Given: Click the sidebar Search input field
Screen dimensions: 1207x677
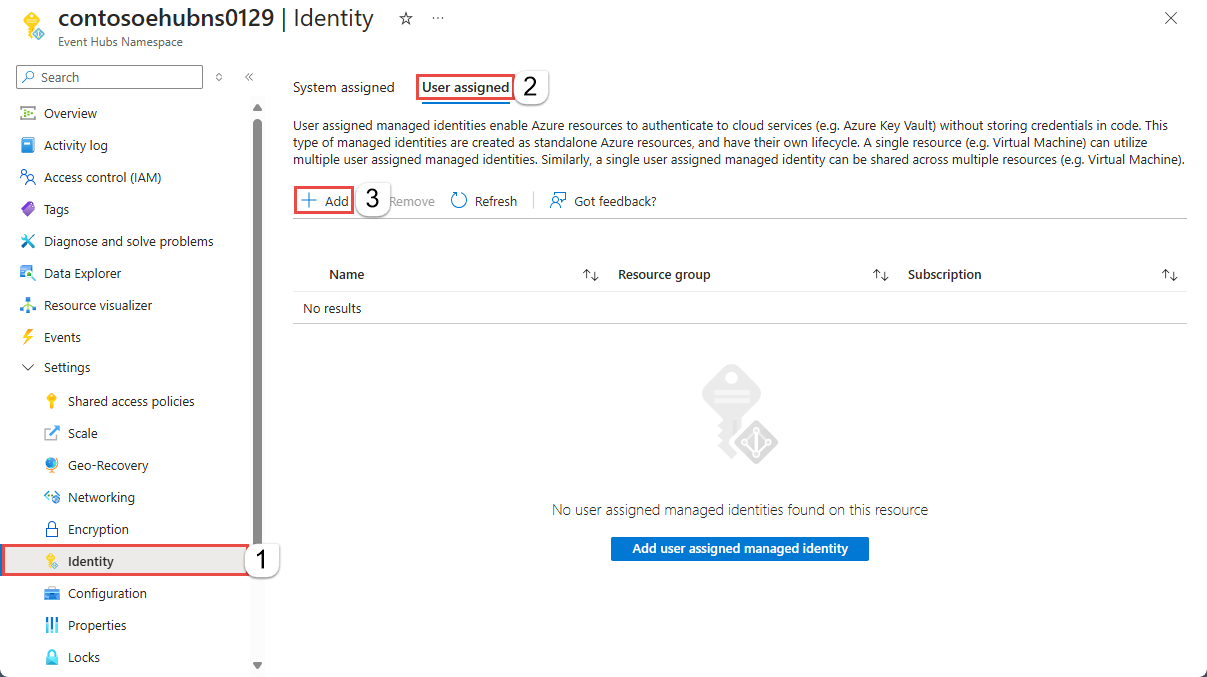Looking at the screenshot, I should click(109, 77).
